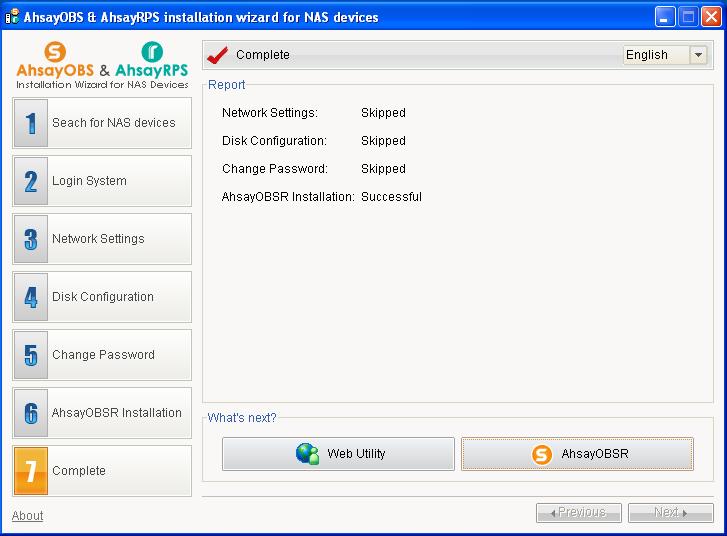Click the red Complete checkmark icon

point(217,55)
